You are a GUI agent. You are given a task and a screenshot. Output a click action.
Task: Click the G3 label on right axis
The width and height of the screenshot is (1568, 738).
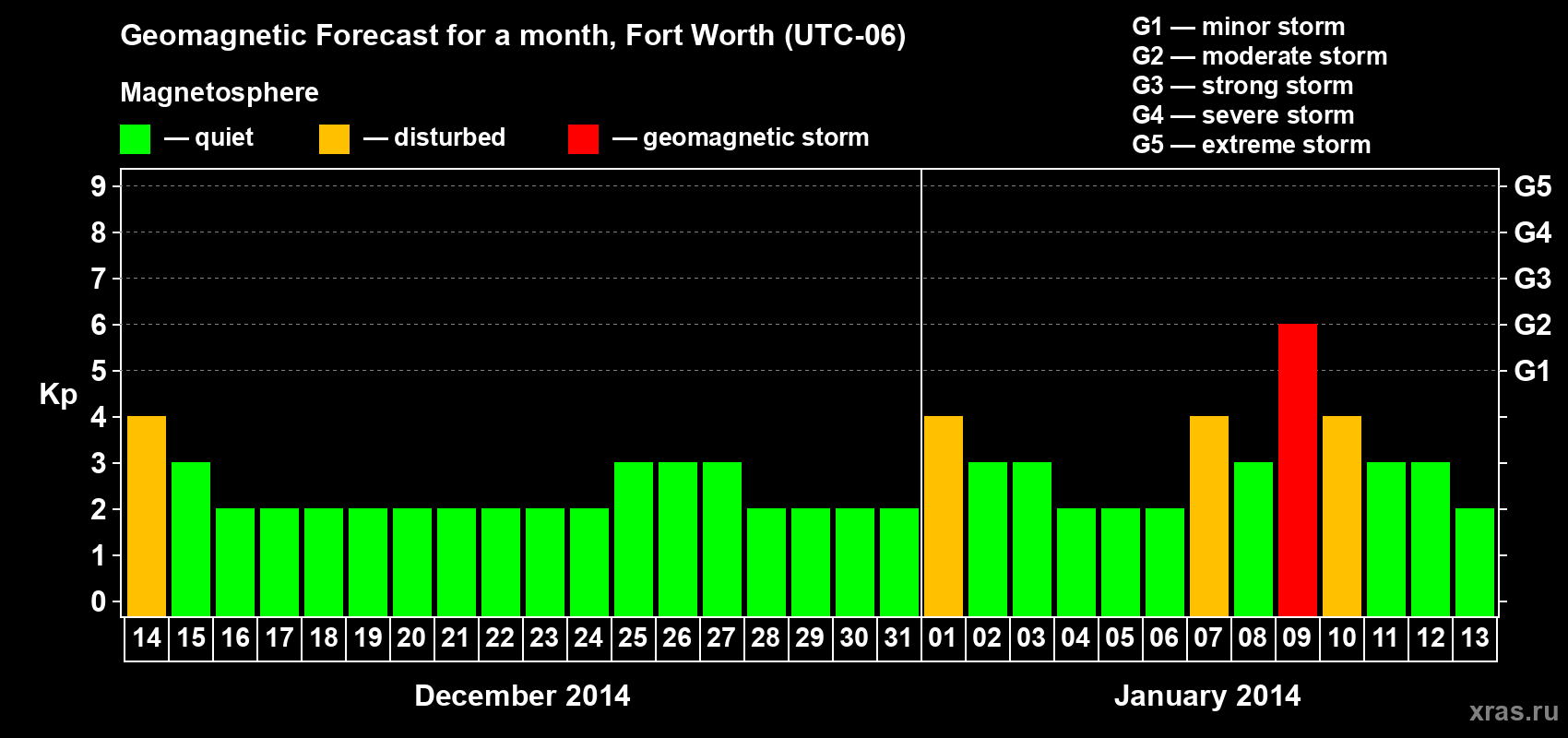click(1533, 279)
